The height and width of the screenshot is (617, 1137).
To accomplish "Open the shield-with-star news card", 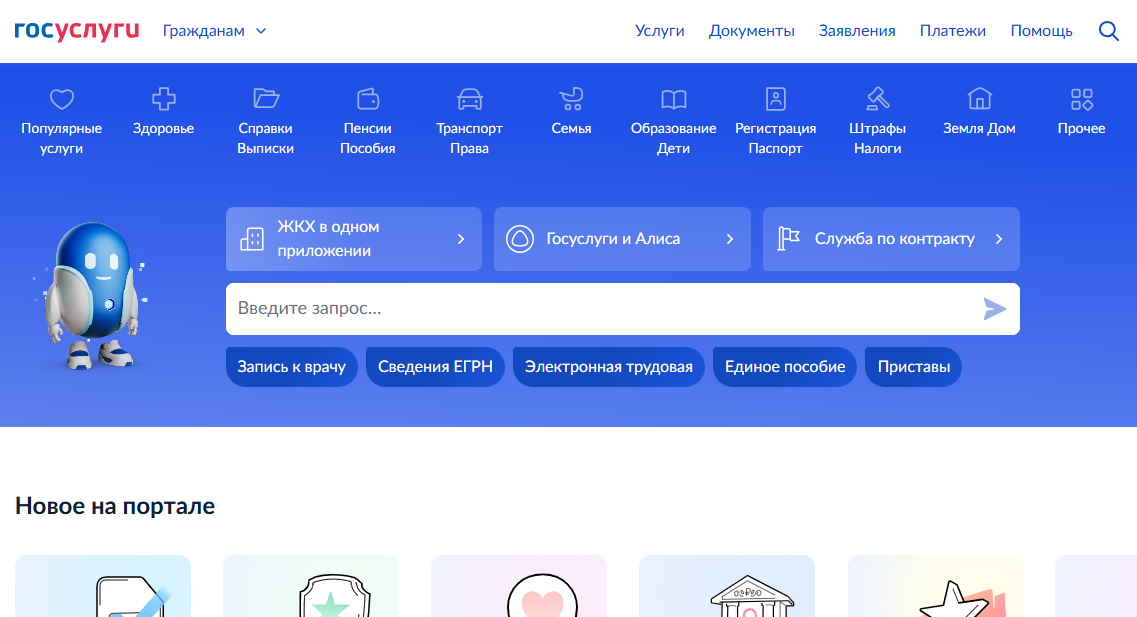I will [x=311, y=586].
